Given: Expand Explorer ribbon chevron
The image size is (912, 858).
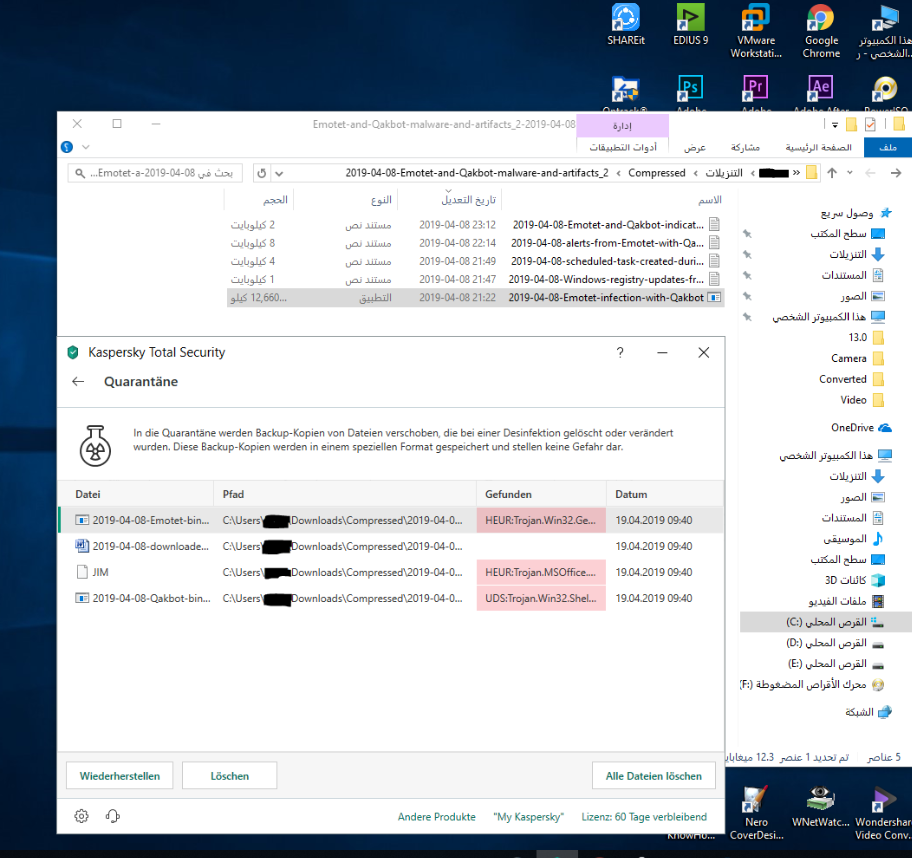Looking at the screenshot, I should [86, 147].
